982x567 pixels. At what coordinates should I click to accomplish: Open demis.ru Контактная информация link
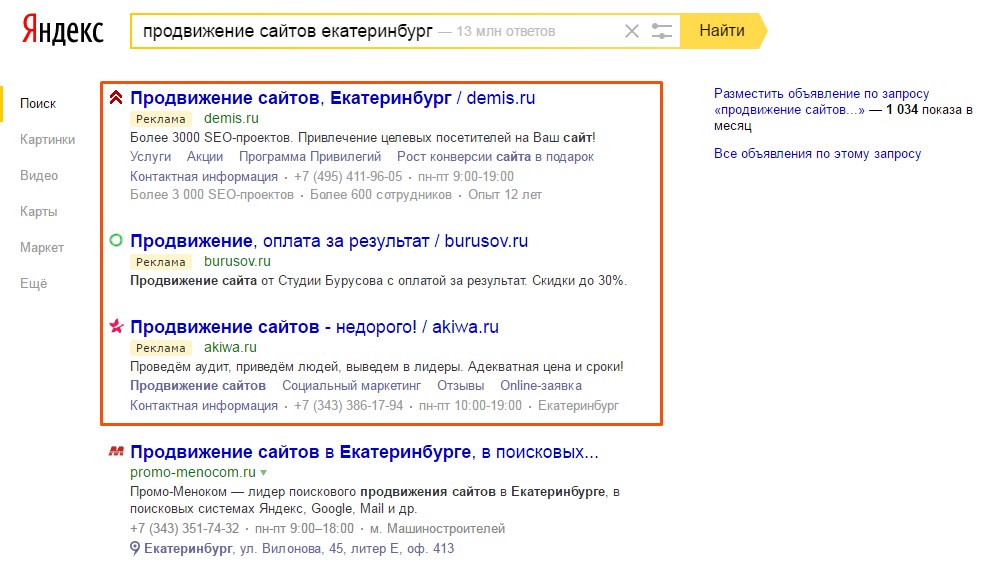coord(204,177)
